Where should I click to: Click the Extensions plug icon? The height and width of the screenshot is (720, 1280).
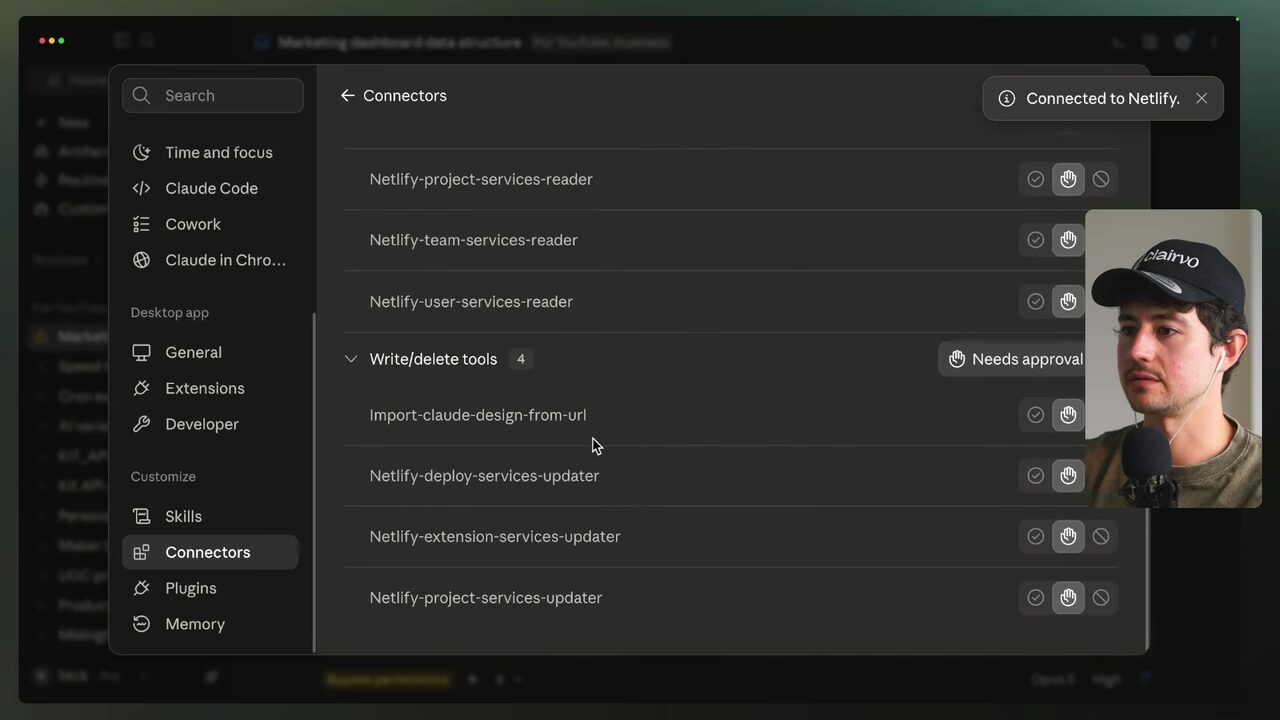[142, 388]
